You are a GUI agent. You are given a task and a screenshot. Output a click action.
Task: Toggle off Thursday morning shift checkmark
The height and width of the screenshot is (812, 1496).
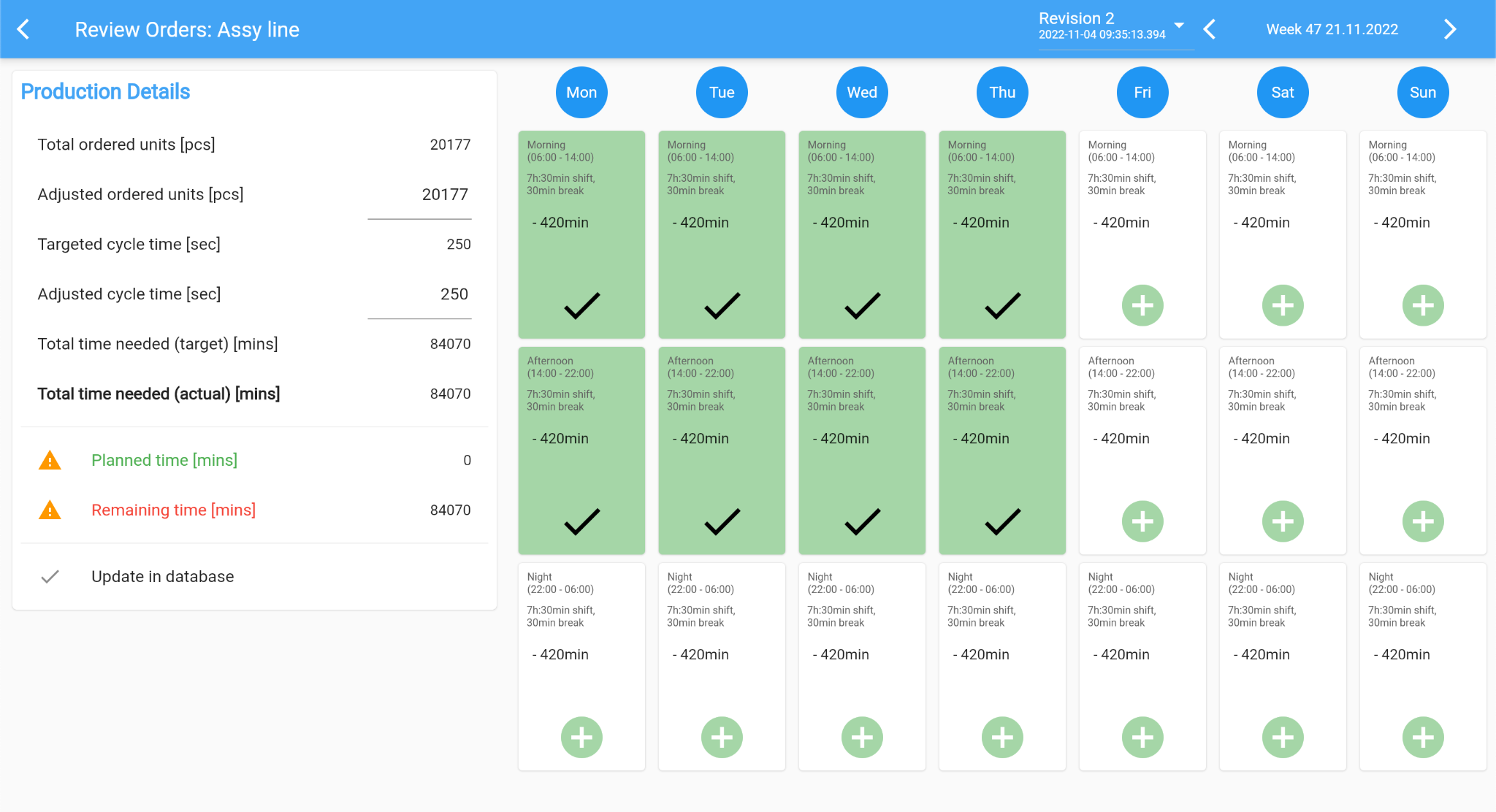[1002, 305]
